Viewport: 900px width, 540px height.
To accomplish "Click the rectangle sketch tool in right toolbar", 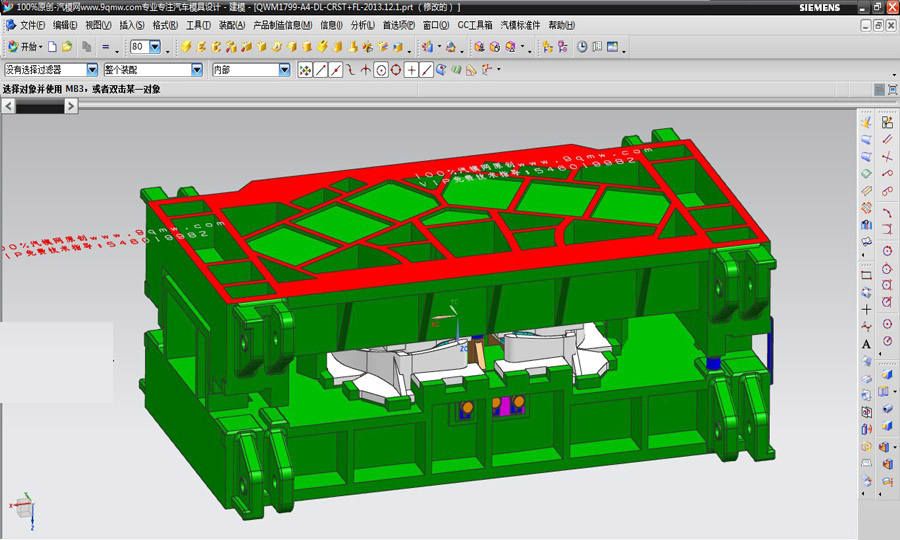I will [866, 274].
